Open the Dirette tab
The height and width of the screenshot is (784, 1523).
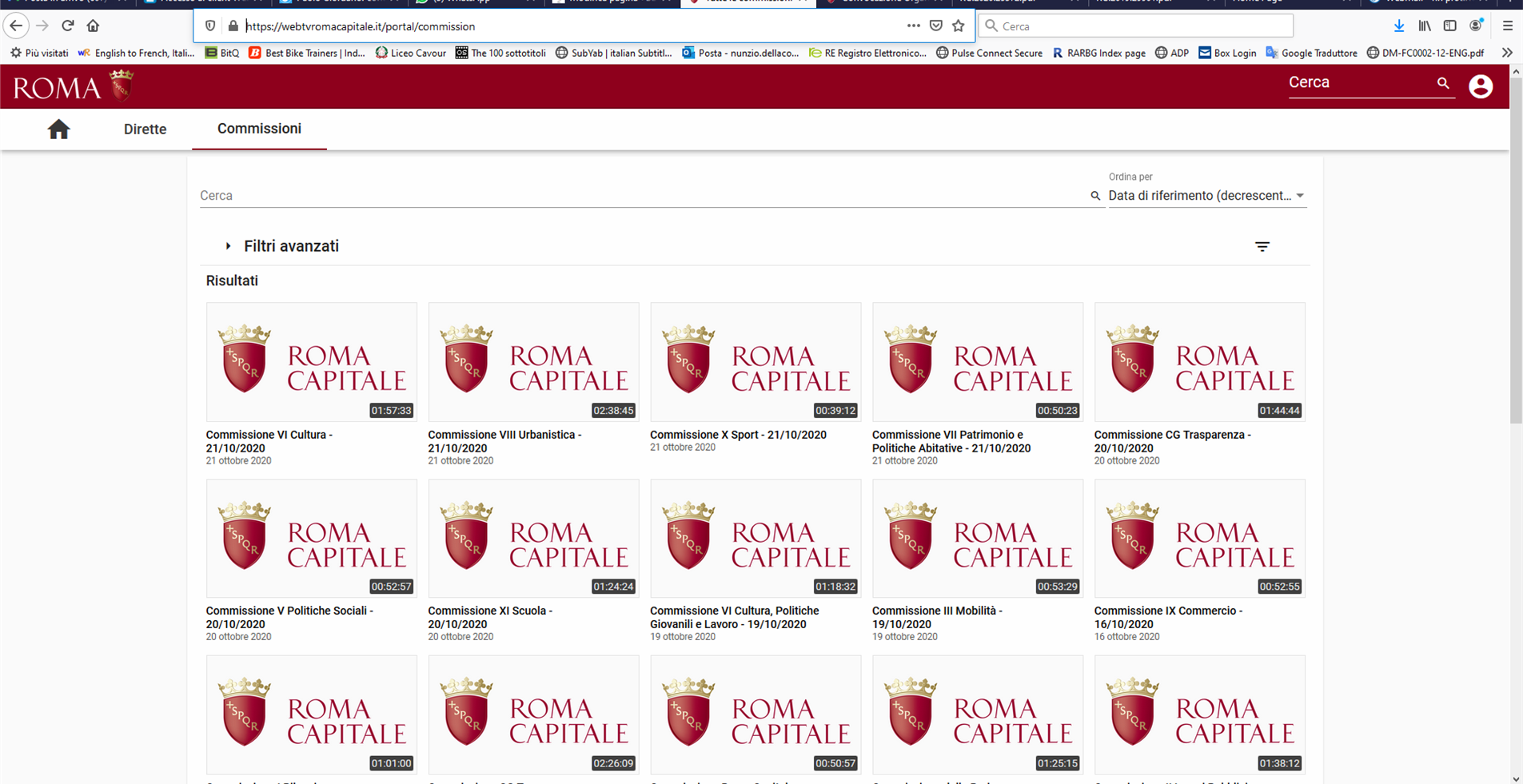[145, 129]
